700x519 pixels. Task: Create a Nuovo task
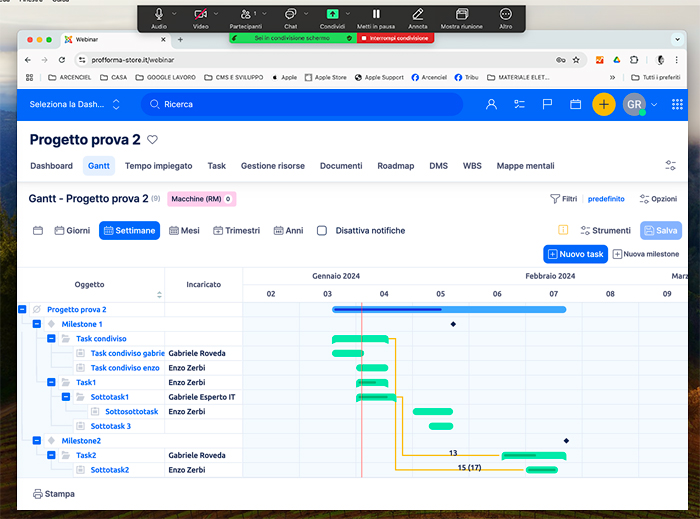(x=575, y=254)
